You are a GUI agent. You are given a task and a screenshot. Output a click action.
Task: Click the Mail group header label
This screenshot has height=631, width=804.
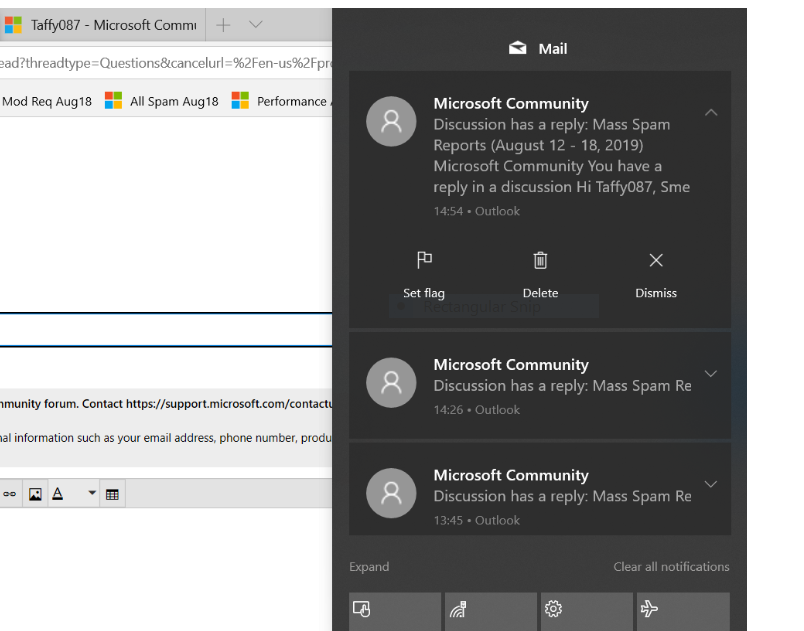pos(553,49)
